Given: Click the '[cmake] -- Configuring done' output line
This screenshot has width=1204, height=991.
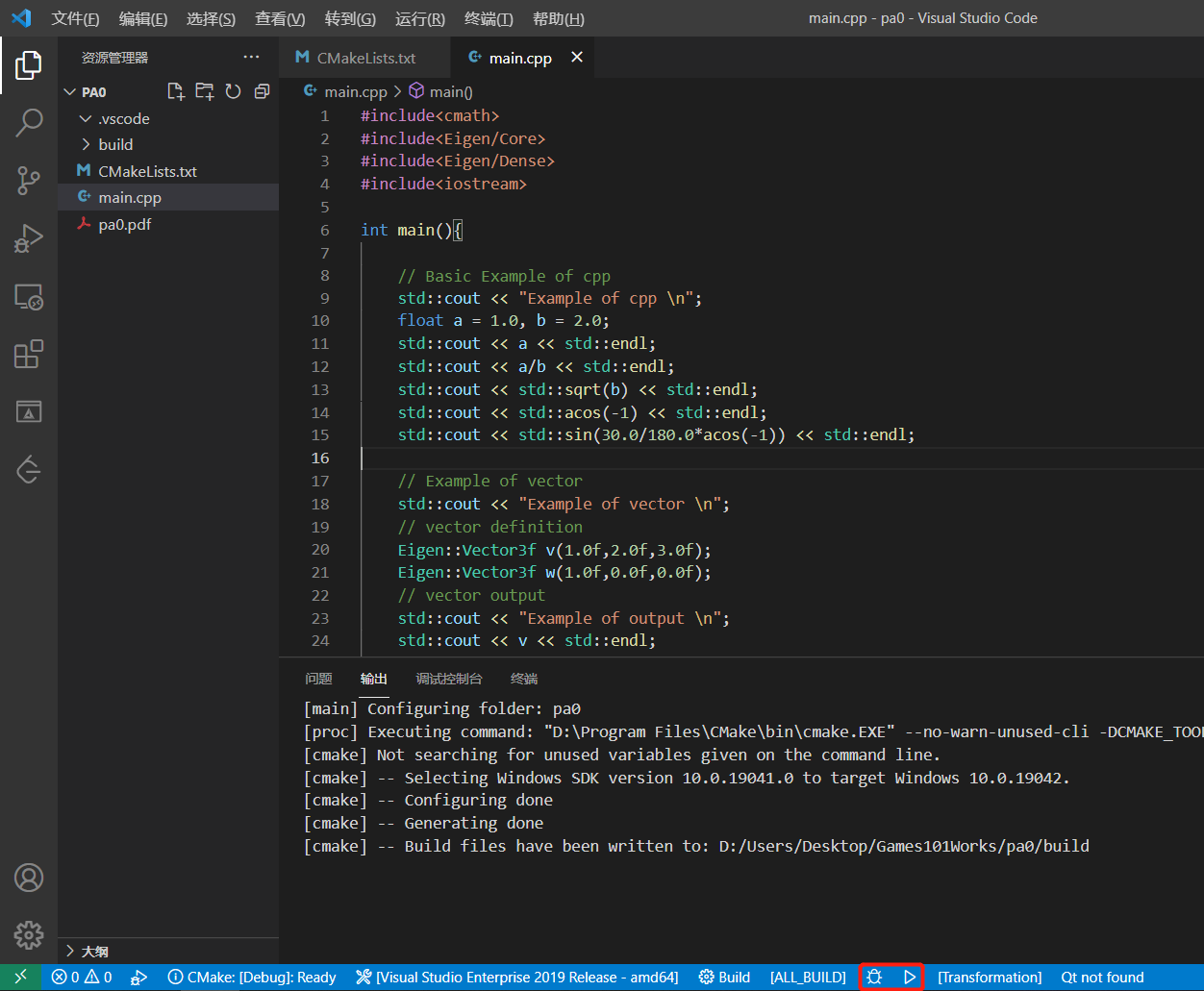Looking at the screenshot, I should pyautogui.click(x=428, y=800).
